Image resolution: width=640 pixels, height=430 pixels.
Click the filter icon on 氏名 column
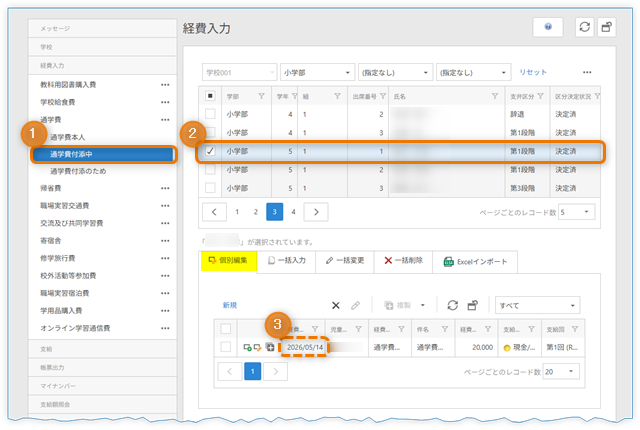click(x=495, y=96)
